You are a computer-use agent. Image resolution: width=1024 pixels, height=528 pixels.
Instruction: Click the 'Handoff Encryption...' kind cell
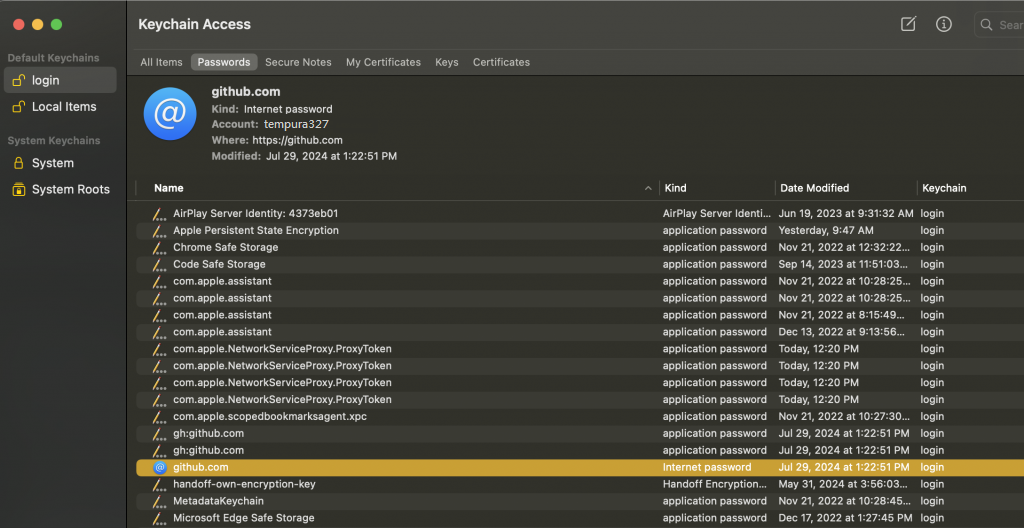(714, 484)
